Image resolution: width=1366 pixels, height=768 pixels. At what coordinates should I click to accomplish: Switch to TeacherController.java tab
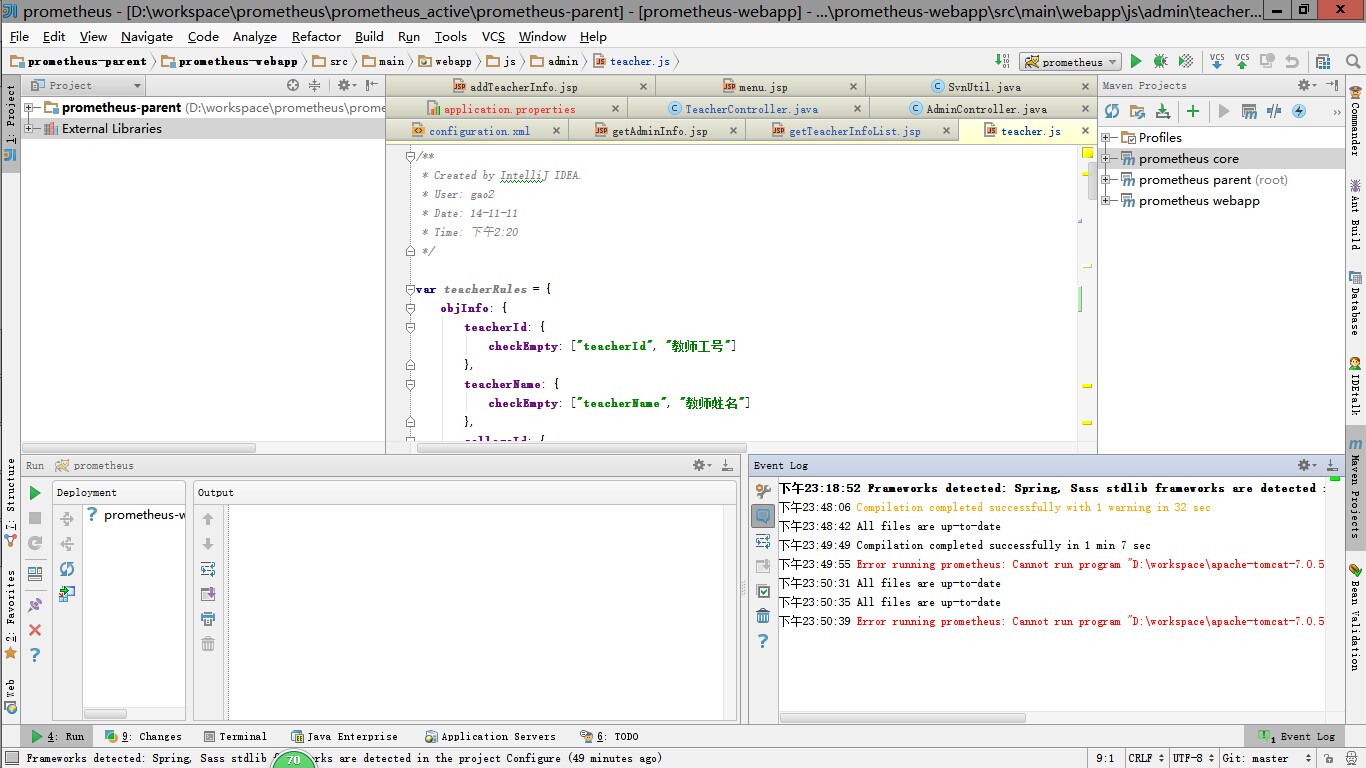tap(752, 109)
